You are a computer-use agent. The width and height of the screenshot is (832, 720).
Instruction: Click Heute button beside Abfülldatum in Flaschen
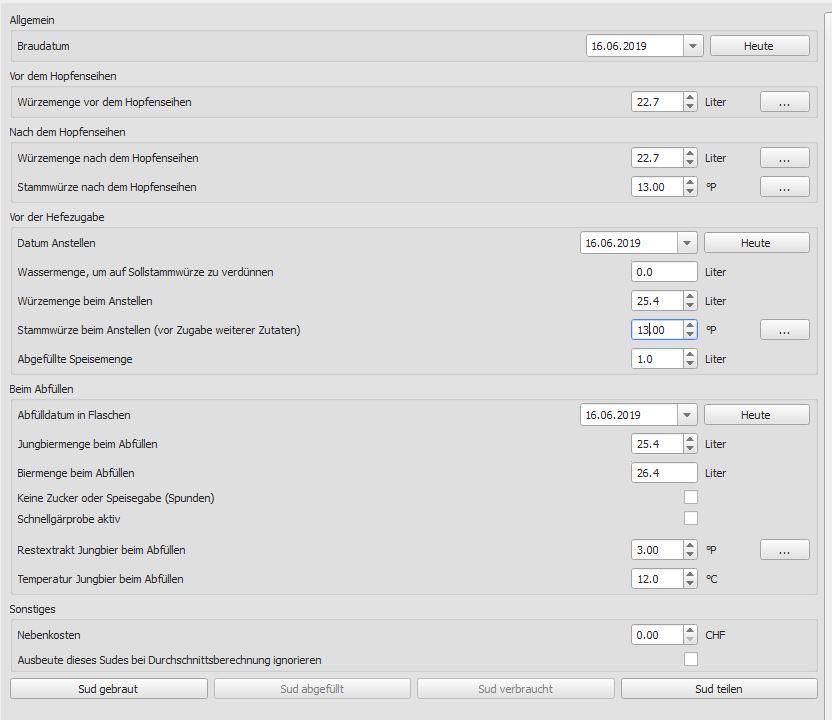point(755,415)
